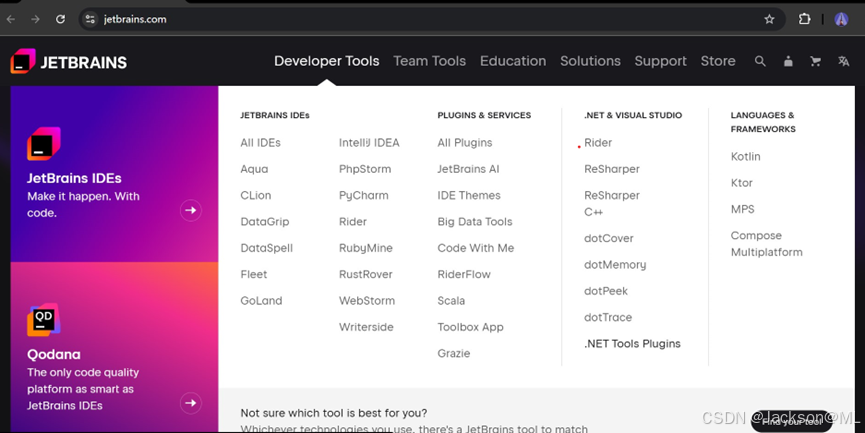
Task: Open the dotCover link
Action: pos(608,238)
